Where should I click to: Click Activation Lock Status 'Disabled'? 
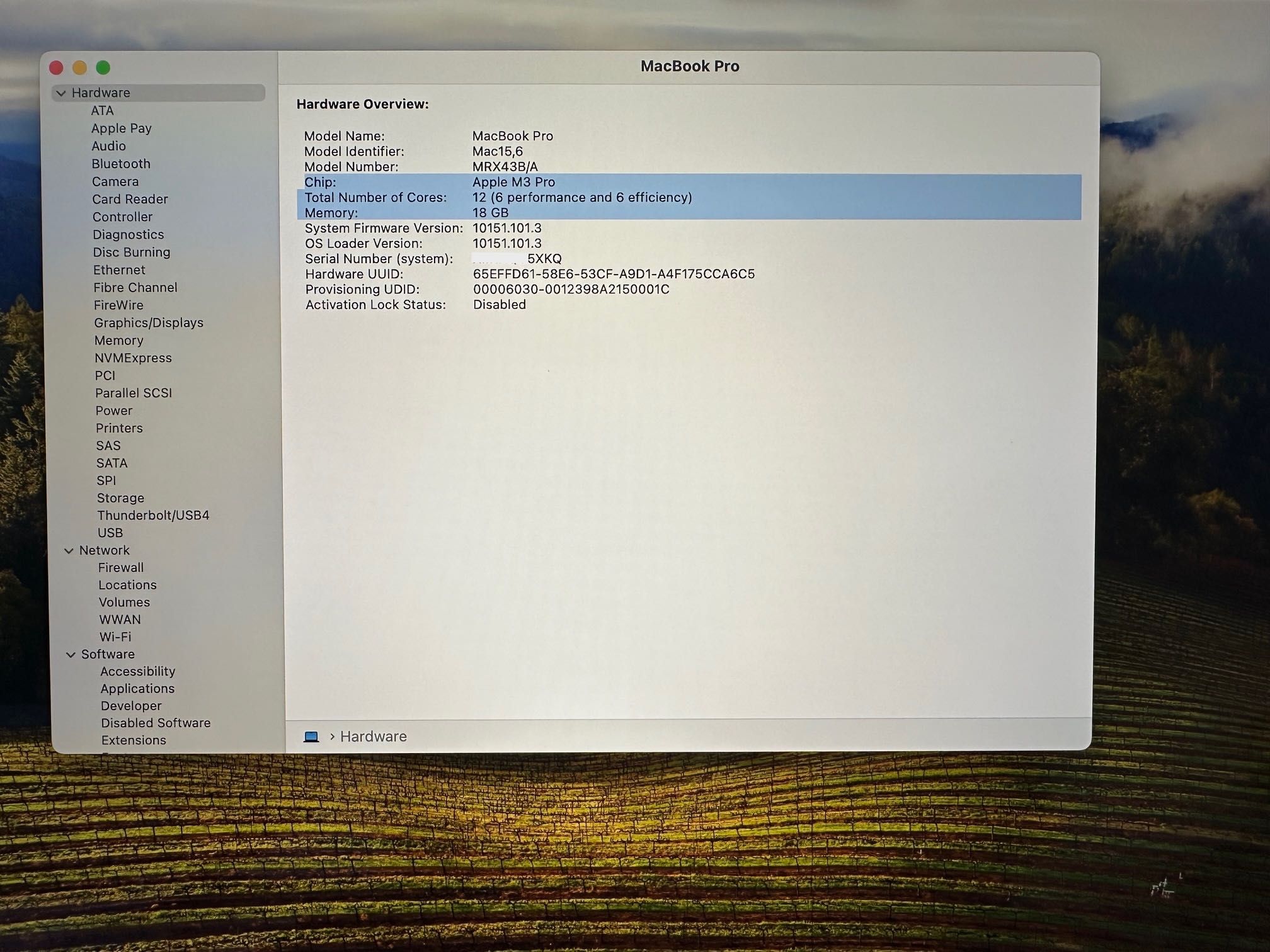(500, 305)
